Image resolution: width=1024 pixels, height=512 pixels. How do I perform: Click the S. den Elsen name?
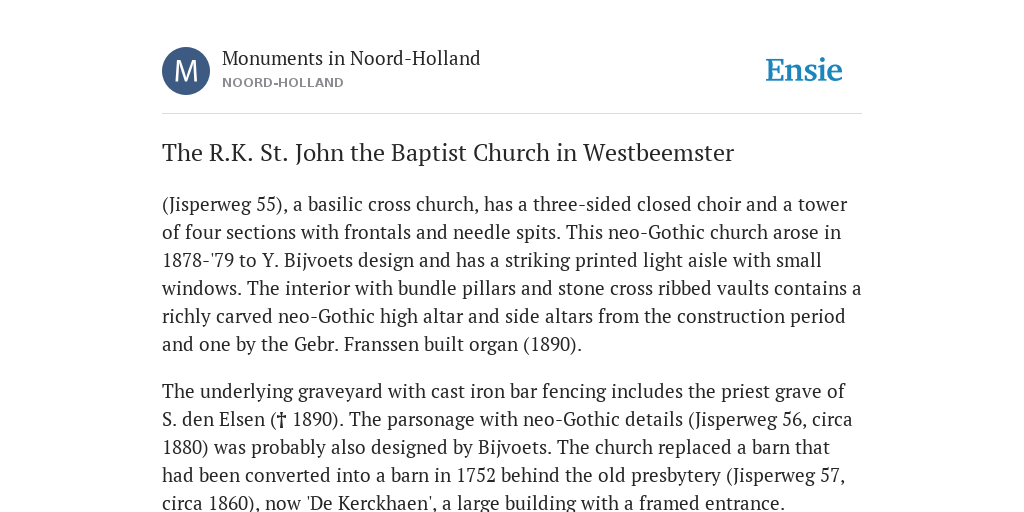pyautogui.click(x=214, y=419)
